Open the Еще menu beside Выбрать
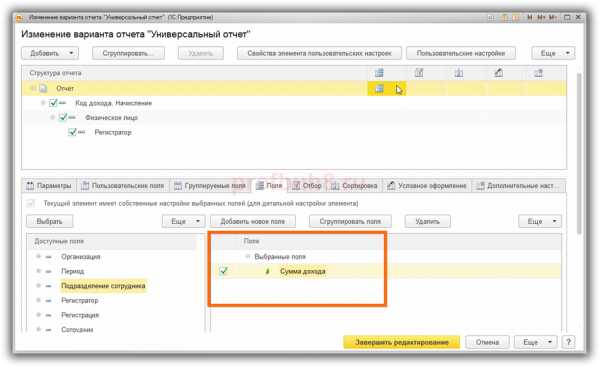The height and width of the screenshot is (367, 600). (x=183, y=221)
